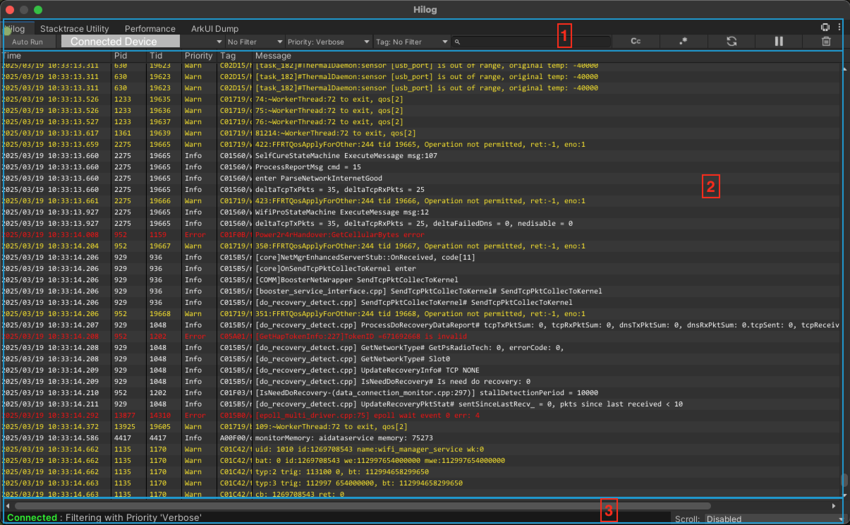Clear logs with trash icon
This screenshot has width=850, height=525.
click(826, 42)
